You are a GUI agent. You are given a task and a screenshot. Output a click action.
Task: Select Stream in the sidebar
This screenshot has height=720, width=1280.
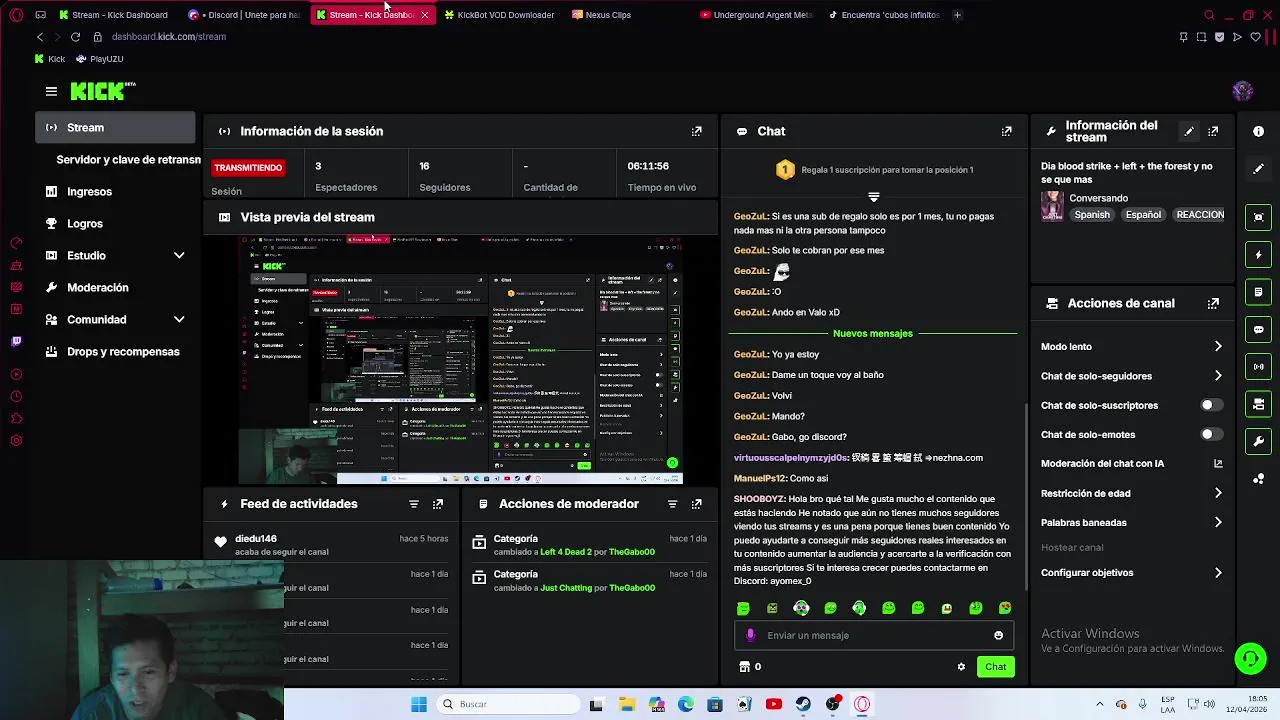116,127
